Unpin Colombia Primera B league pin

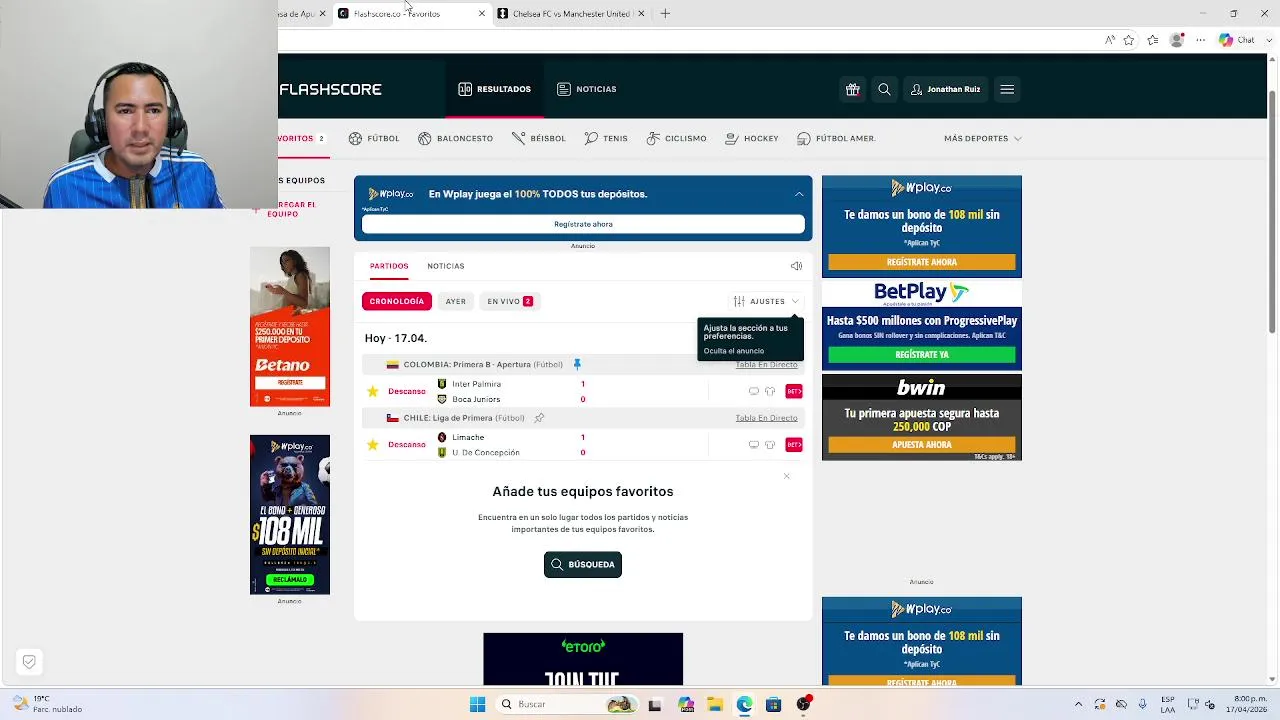[x=577, y=364]
